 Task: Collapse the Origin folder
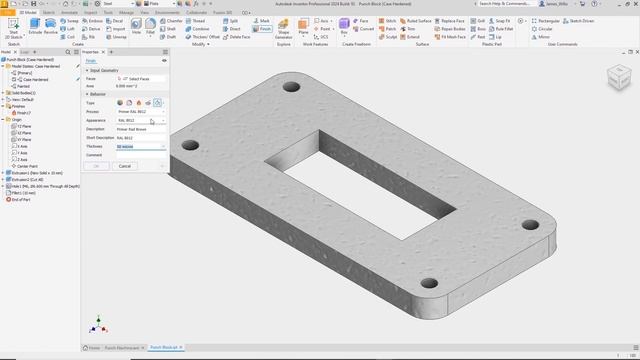coord(3,120)
